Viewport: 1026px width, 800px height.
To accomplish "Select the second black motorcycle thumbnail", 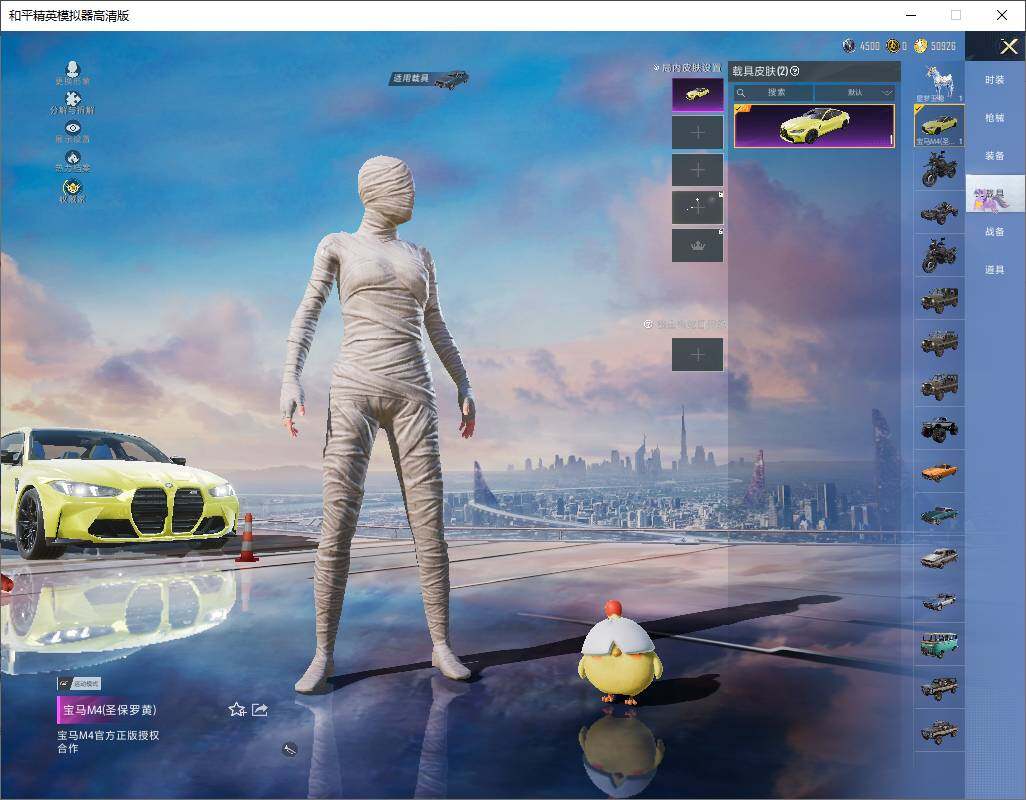I will click(x=939, y=255).
